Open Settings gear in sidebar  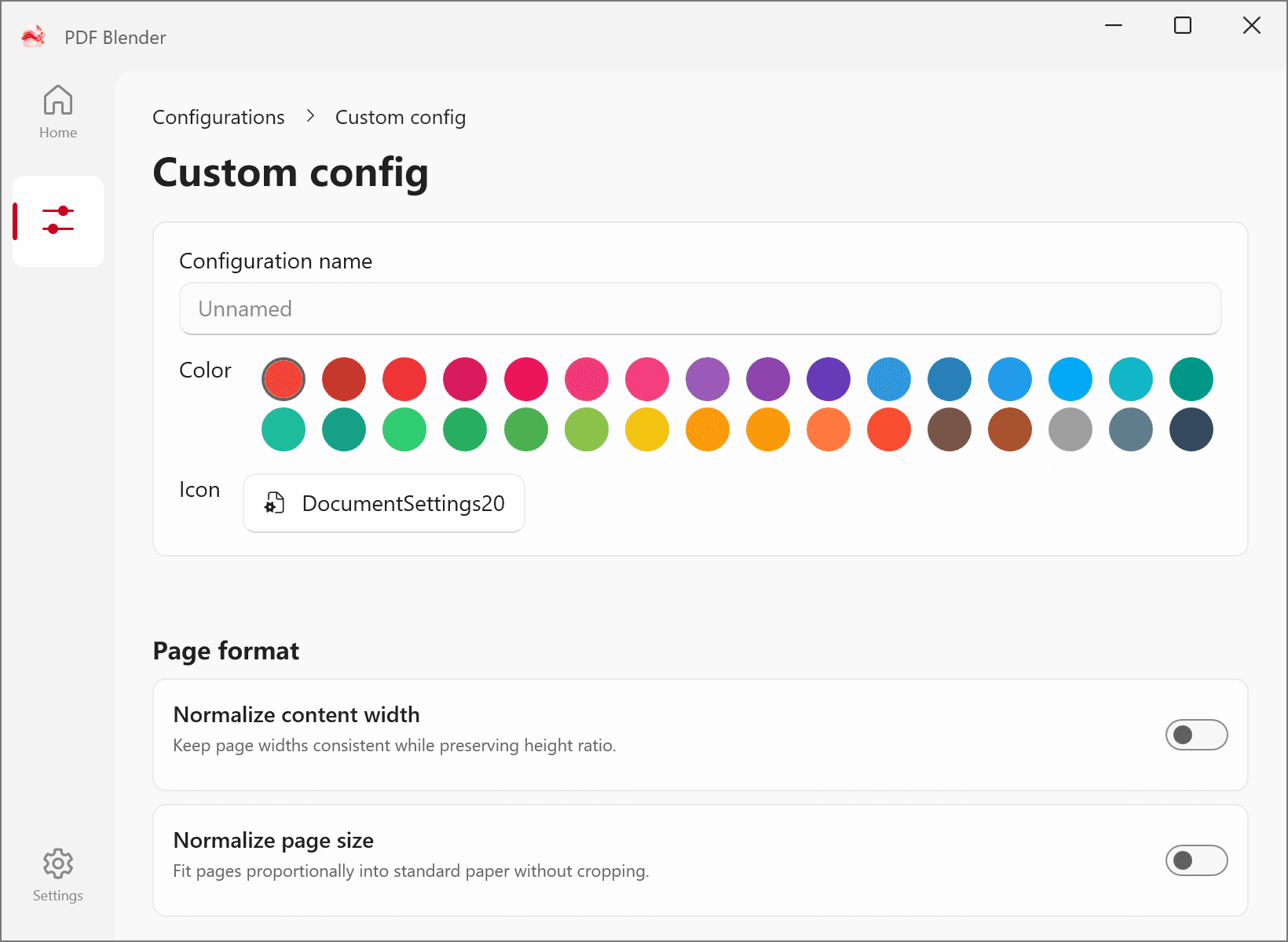tap(58, 874)
